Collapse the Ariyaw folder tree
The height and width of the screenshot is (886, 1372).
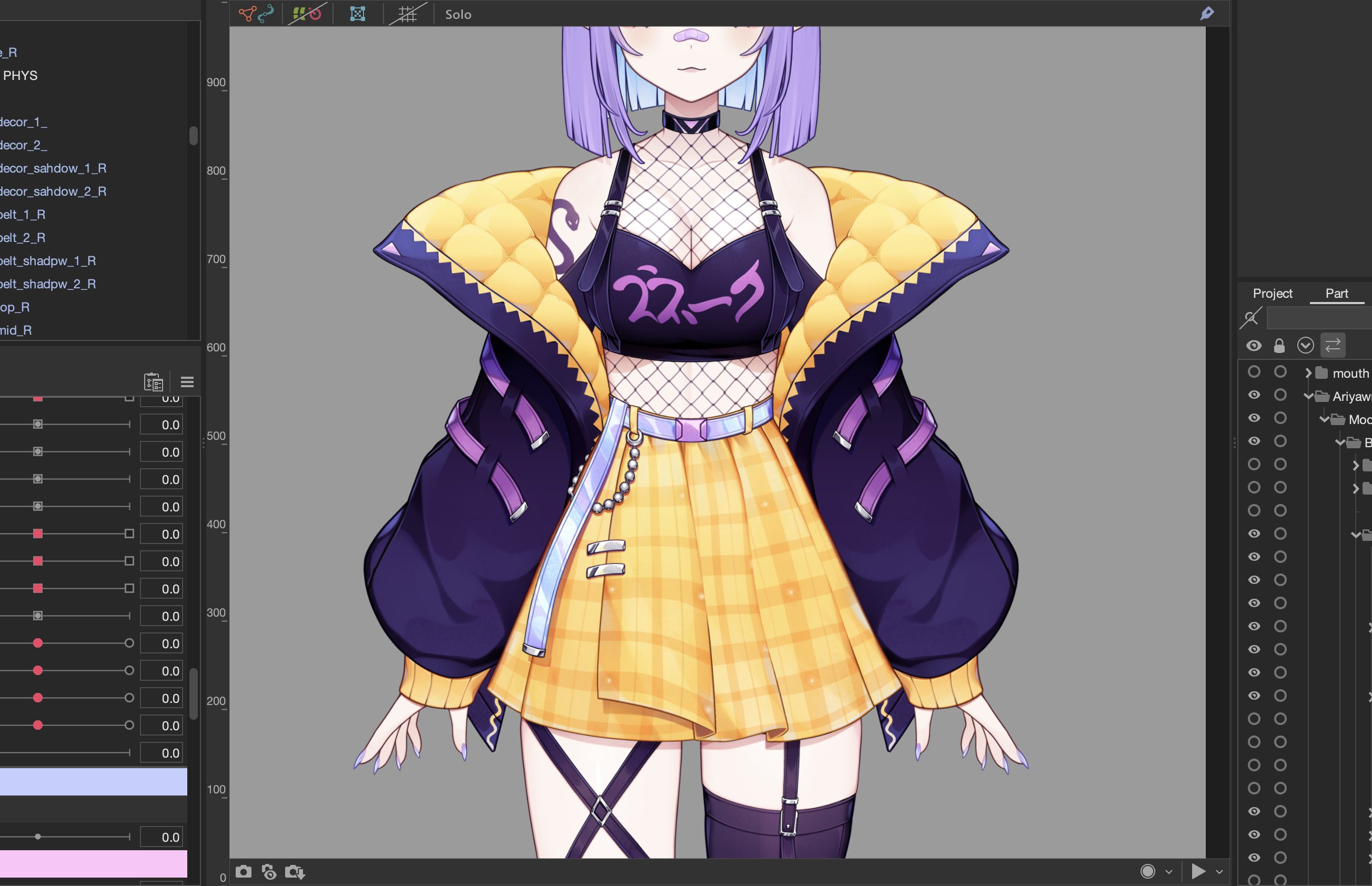1308,396
